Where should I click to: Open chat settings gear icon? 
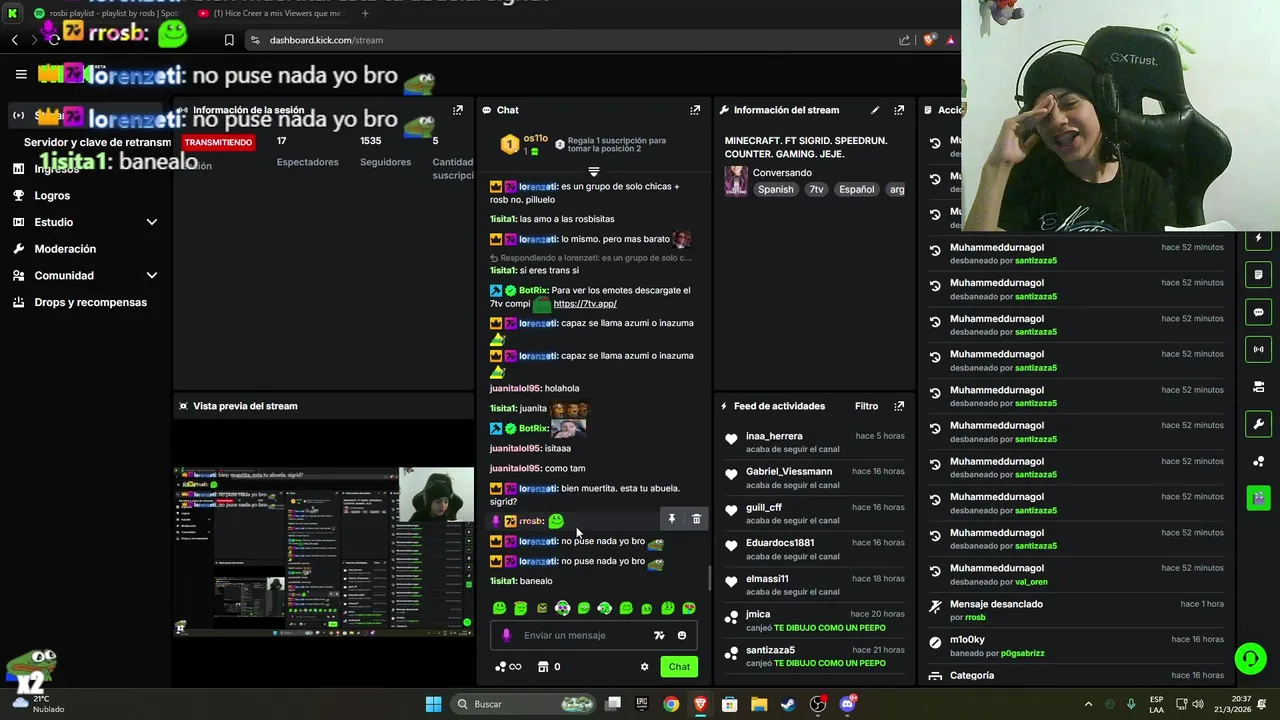pyautogui.click(x=644, y=667)
